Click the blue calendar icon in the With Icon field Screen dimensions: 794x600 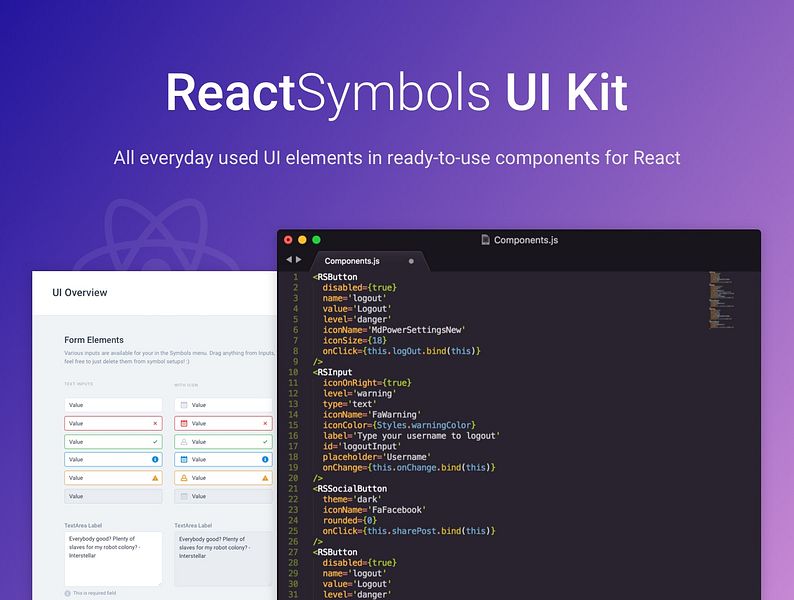click(184, 459)
